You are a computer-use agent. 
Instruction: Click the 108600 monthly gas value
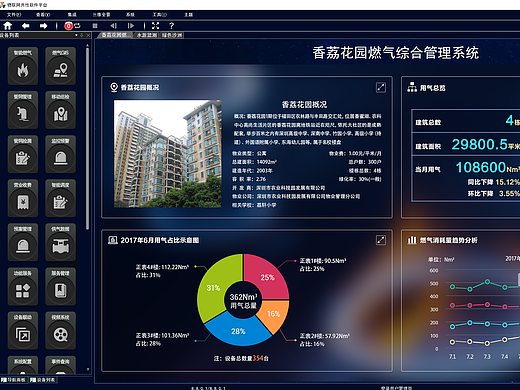click(x=481, y=167)
